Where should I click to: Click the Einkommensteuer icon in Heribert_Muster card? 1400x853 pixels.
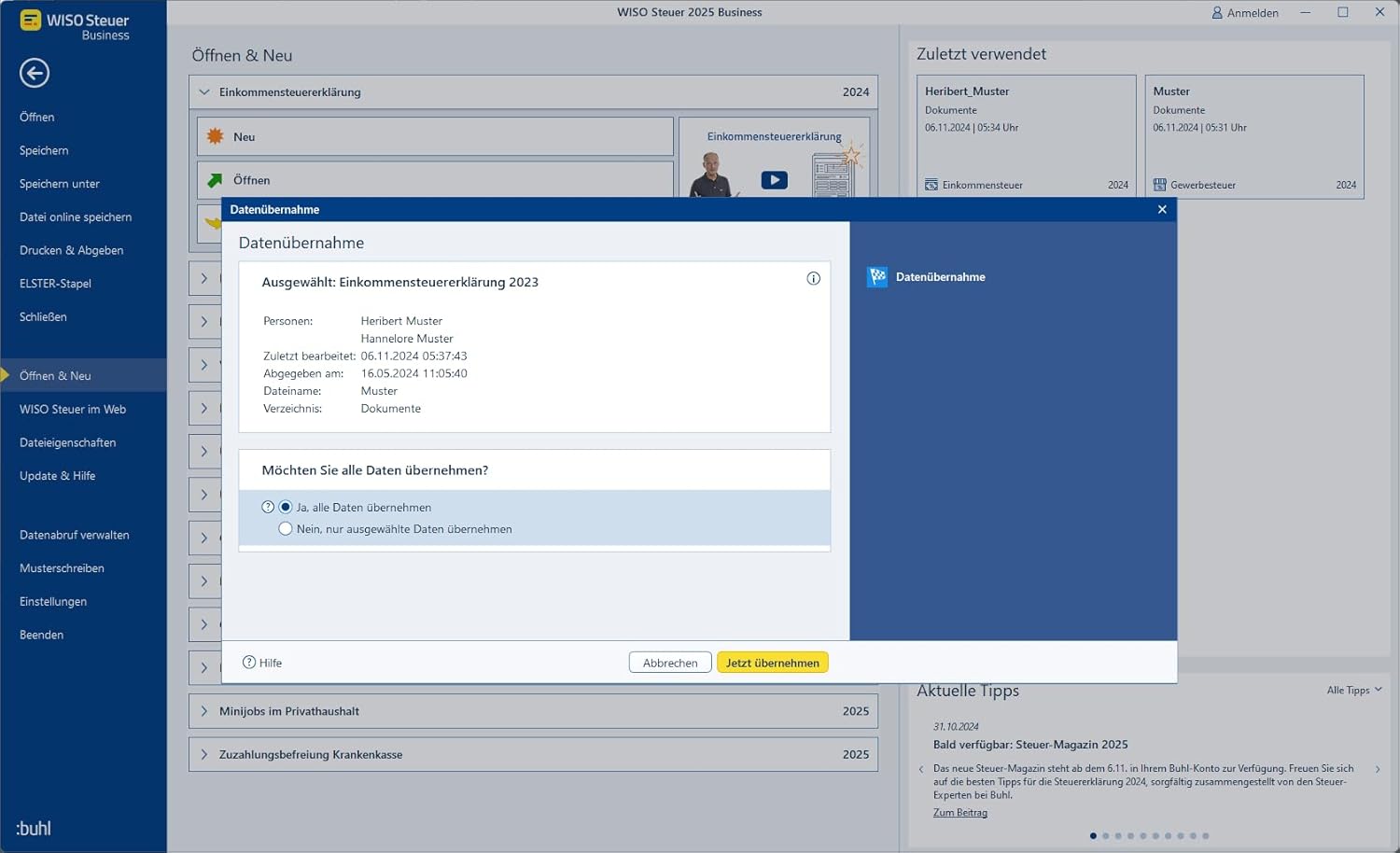pyautogui.click(x=931, y=185)
